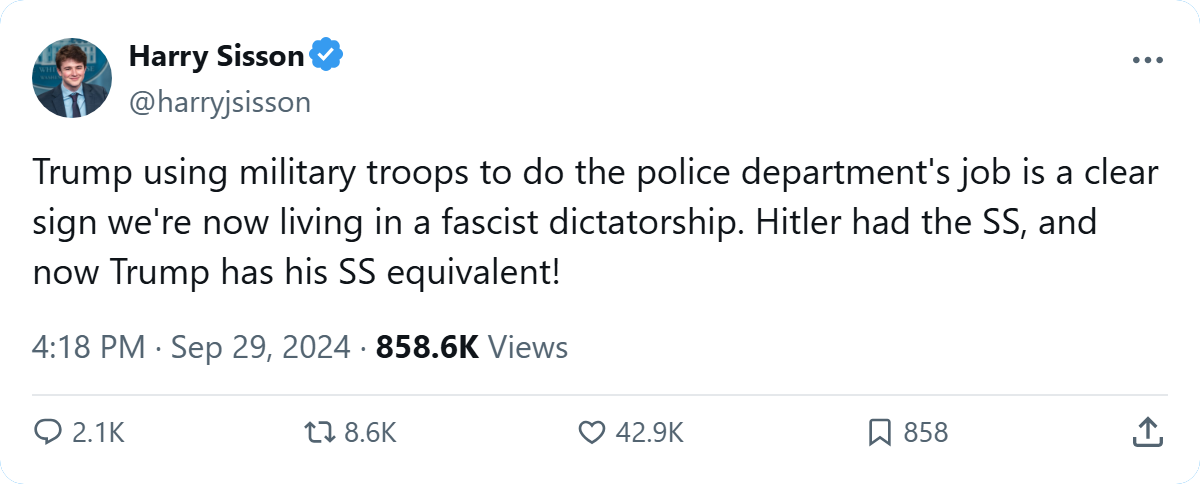Click the 2.1K replies count

click(99, 433)
